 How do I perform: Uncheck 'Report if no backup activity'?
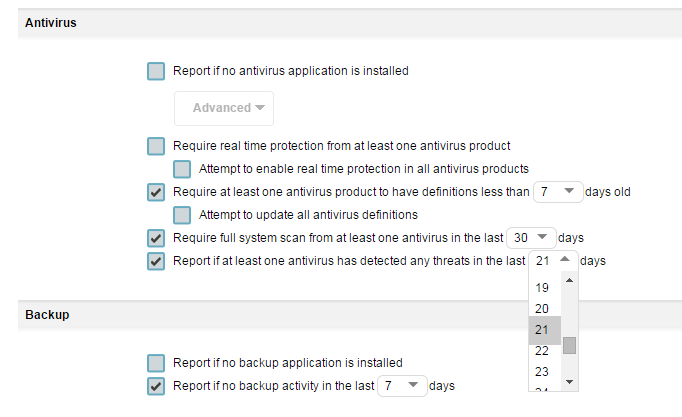pos(156,386)
